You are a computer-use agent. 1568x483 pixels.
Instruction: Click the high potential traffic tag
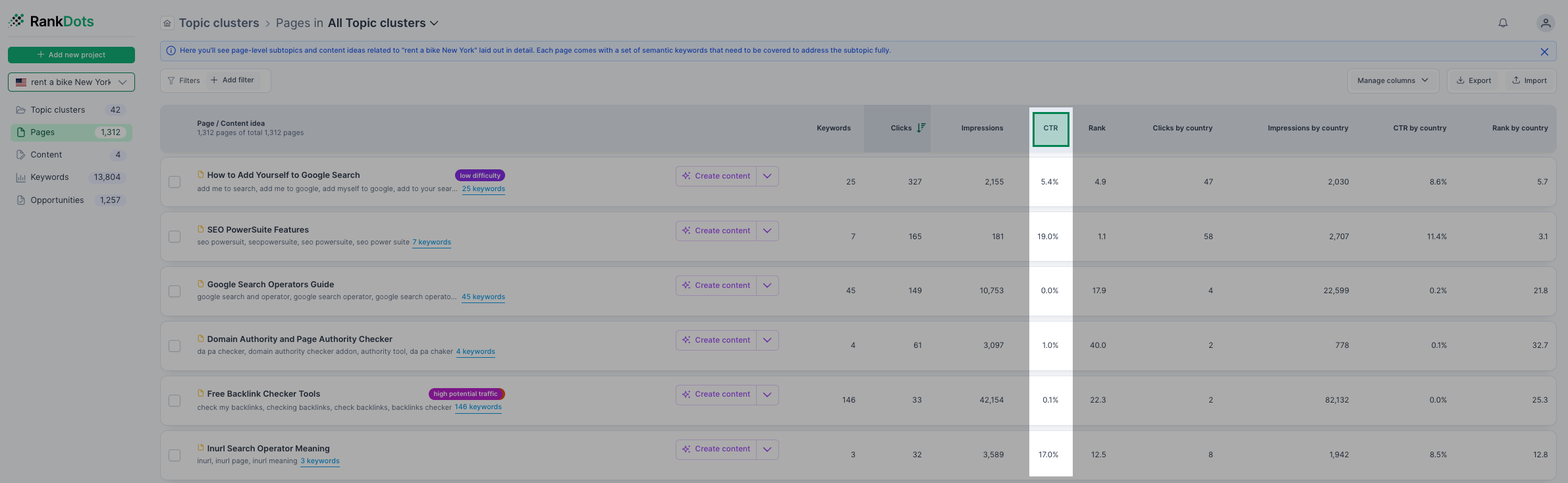pos(466,394)
